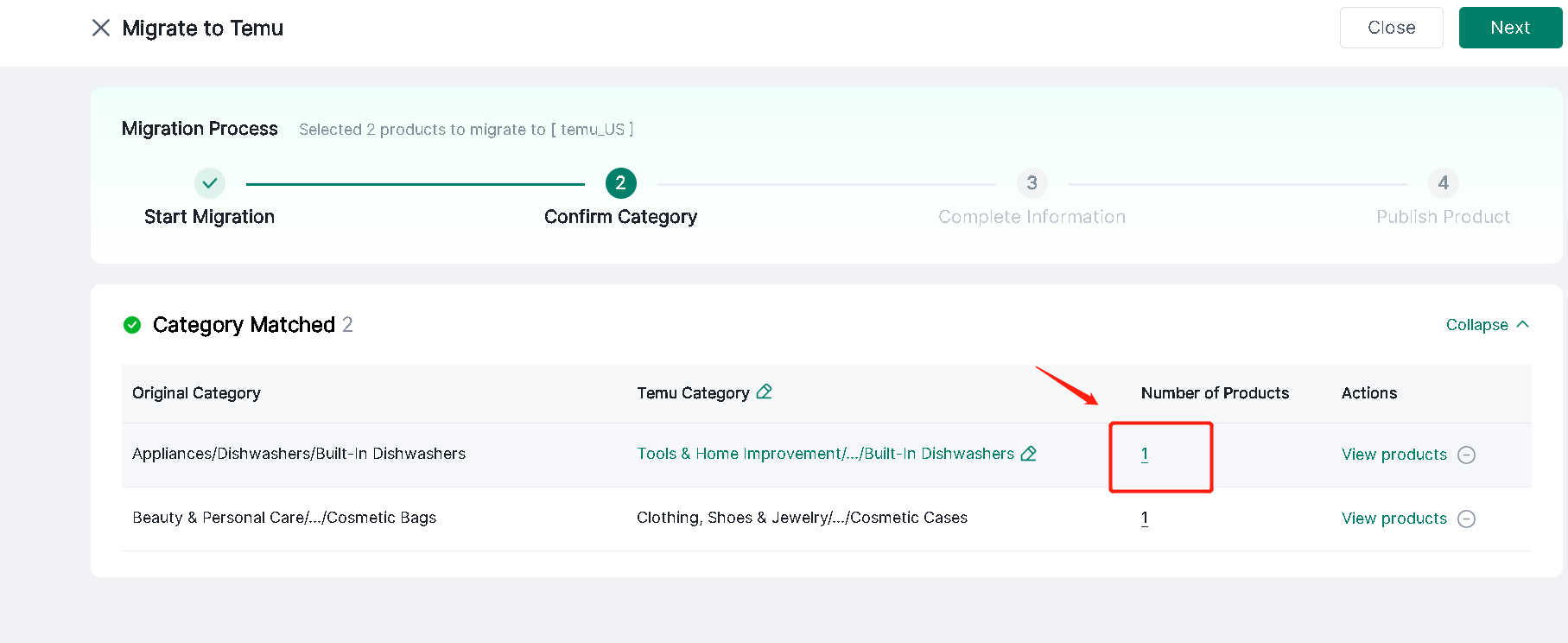Edit the Built-In Dishwashers Temu category pencil icon
The width and height of the screenshot is (1568, 643).
pos(1028,453)
